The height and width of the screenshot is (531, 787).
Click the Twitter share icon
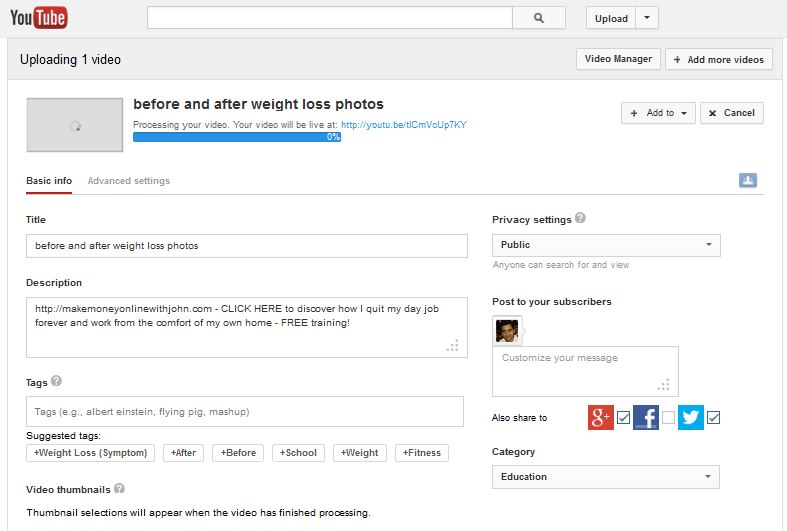tap(691, 417)
